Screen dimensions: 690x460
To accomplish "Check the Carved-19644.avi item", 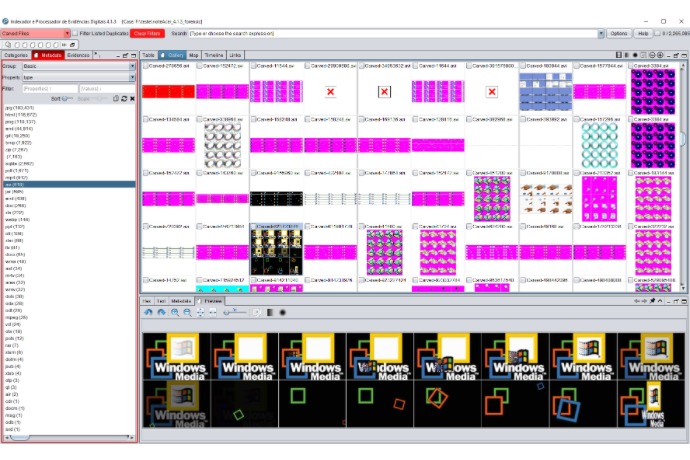I will [415, 66].
